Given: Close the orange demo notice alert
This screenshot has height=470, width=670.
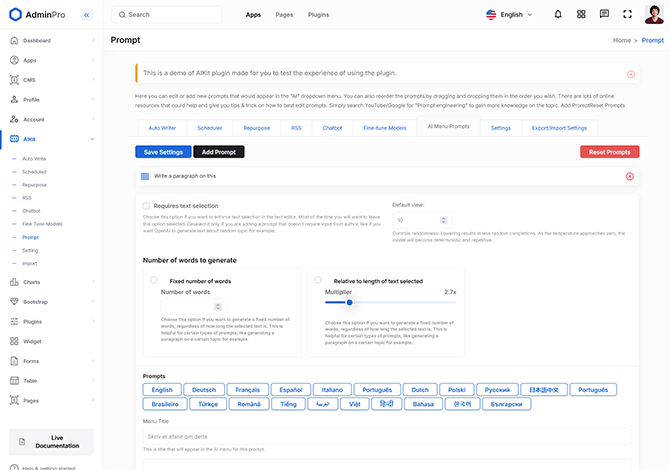Looking at the screenshot, I should [x=630, y=74].
